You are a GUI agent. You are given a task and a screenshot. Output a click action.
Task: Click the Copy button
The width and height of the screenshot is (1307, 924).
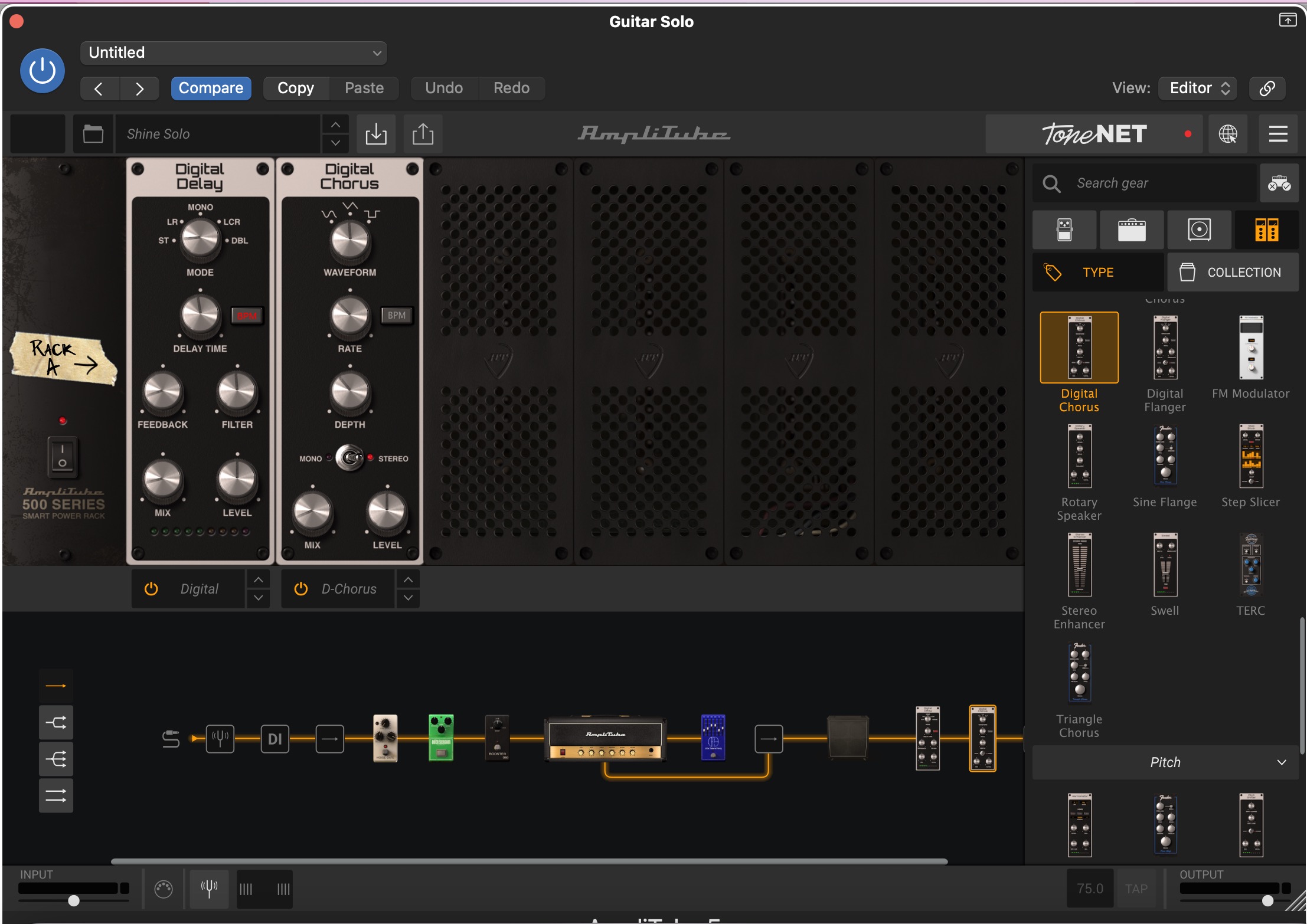(296, 89)
